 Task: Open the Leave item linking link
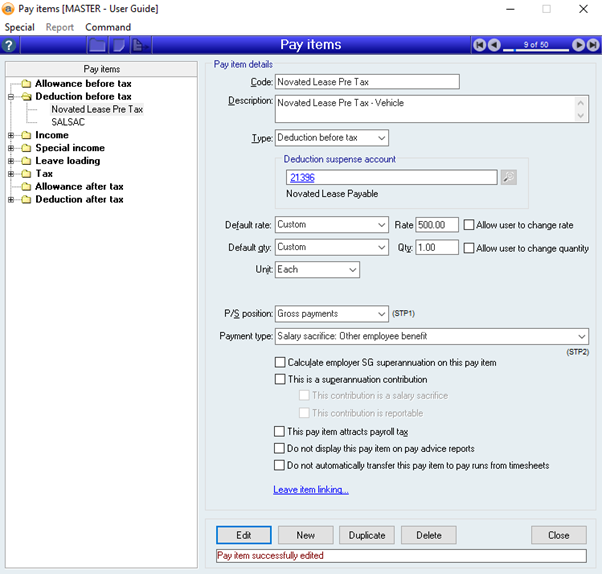(311, 490)
